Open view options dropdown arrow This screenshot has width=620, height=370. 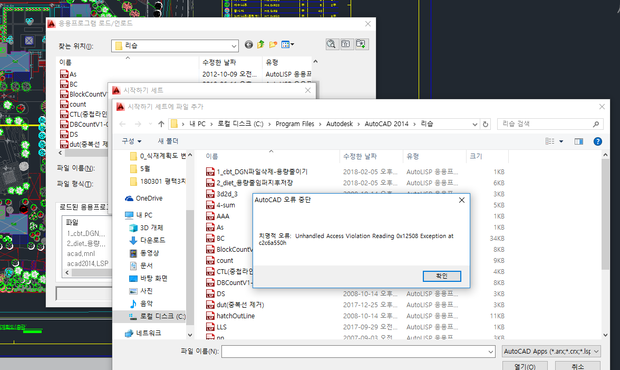click(561, 142)
